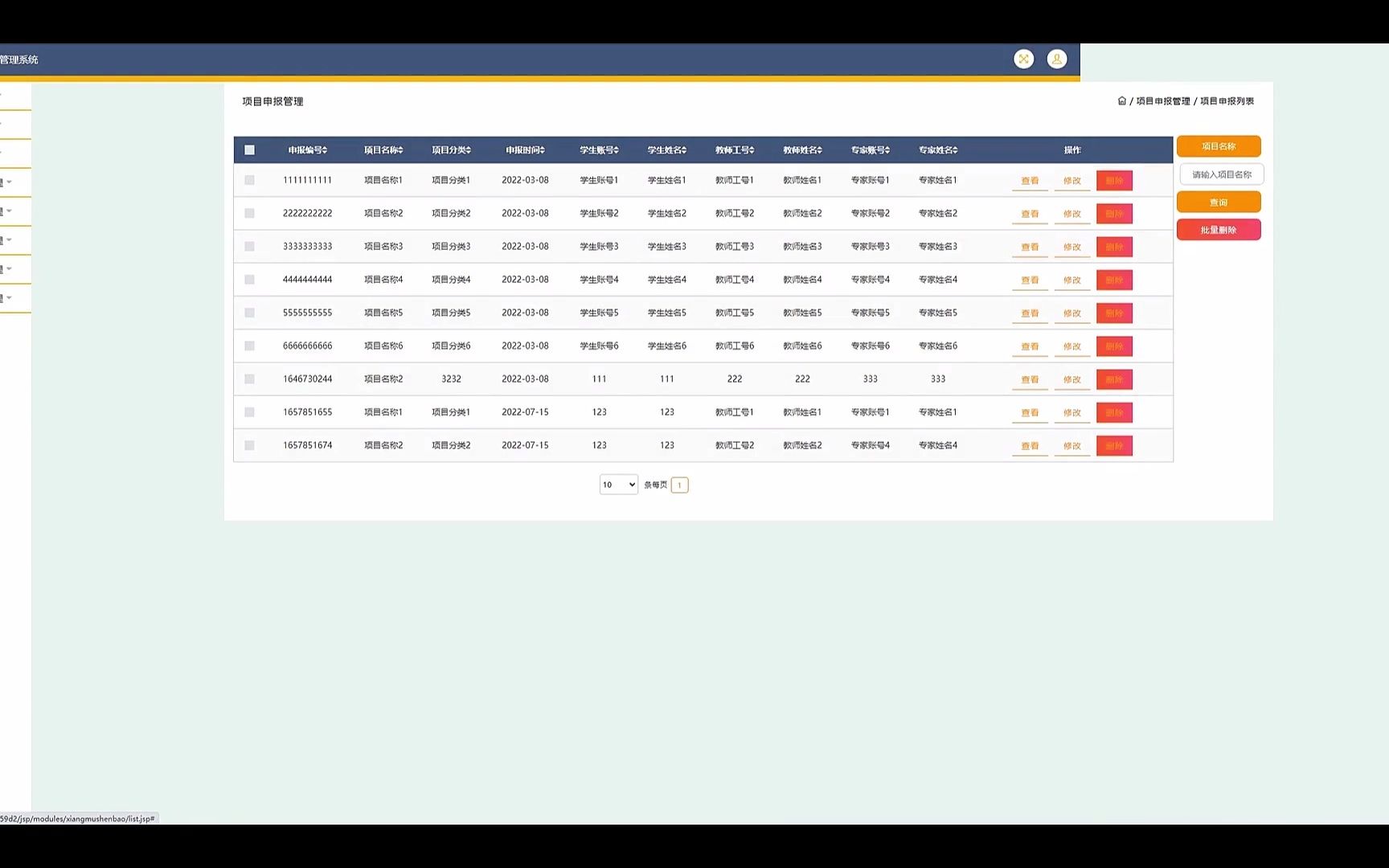
Task: Sort by 教师姓名 column header
Action: click(802, 149)
